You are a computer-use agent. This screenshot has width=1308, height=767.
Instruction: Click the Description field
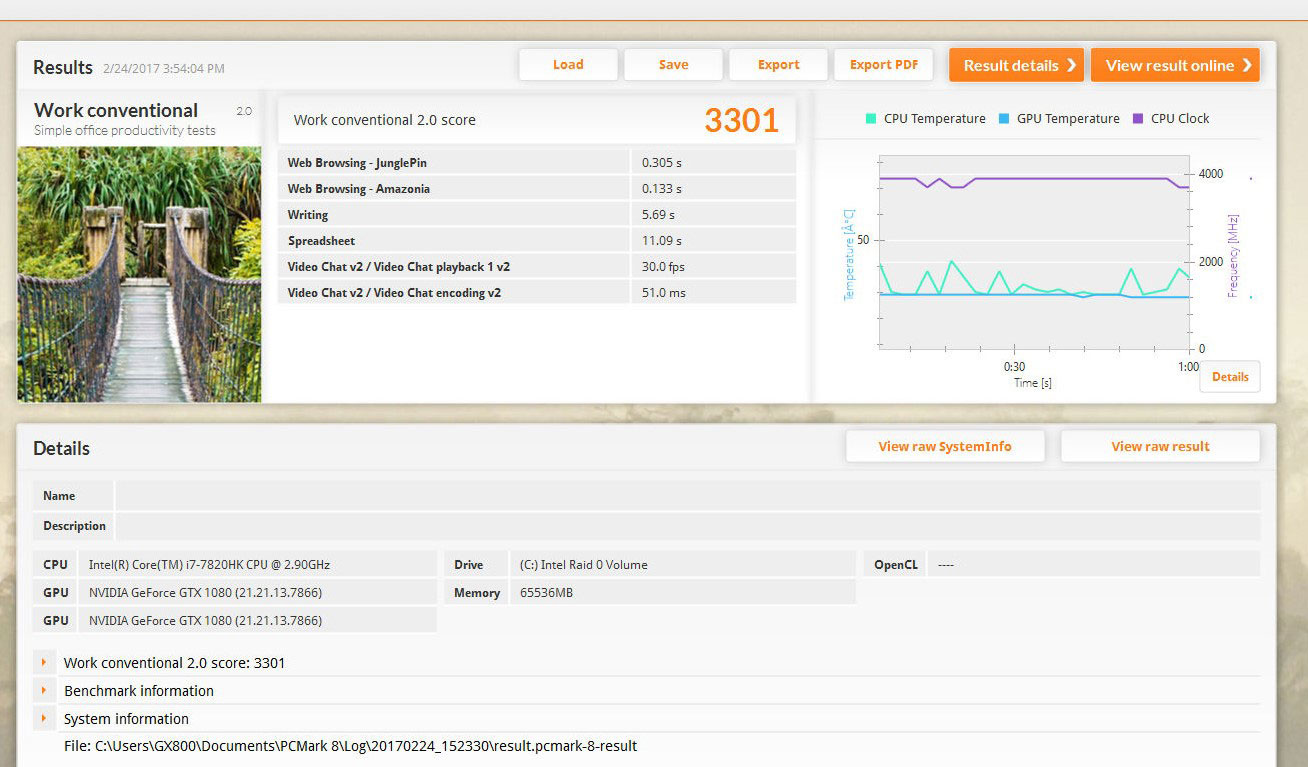click(687, 526)
